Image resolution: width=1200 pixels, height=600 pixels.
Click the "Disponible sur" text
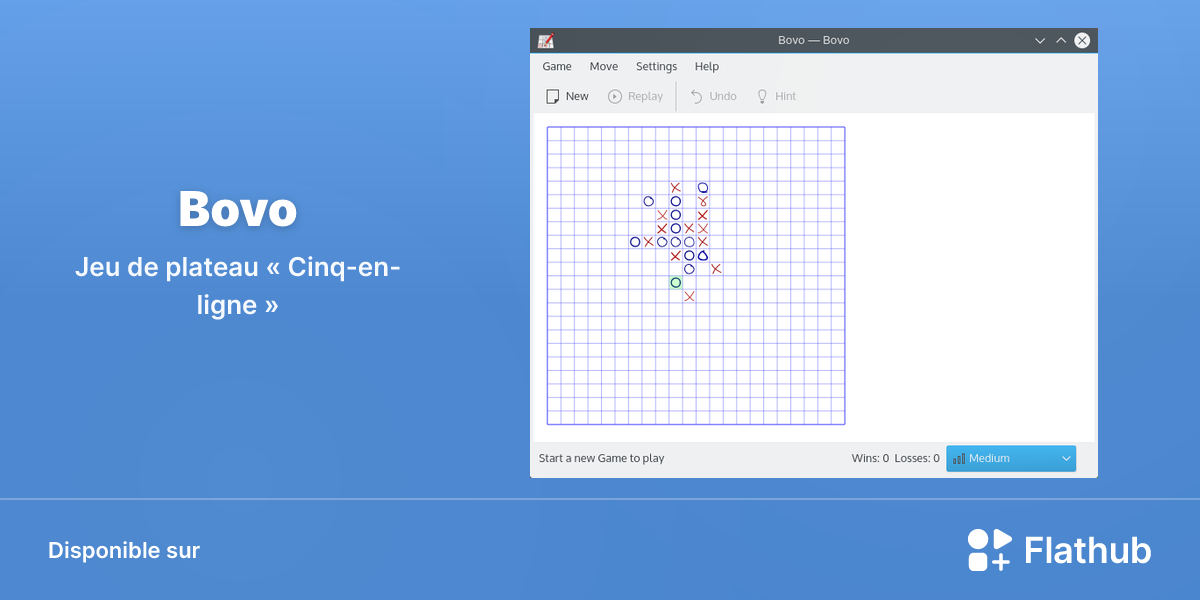124,550
